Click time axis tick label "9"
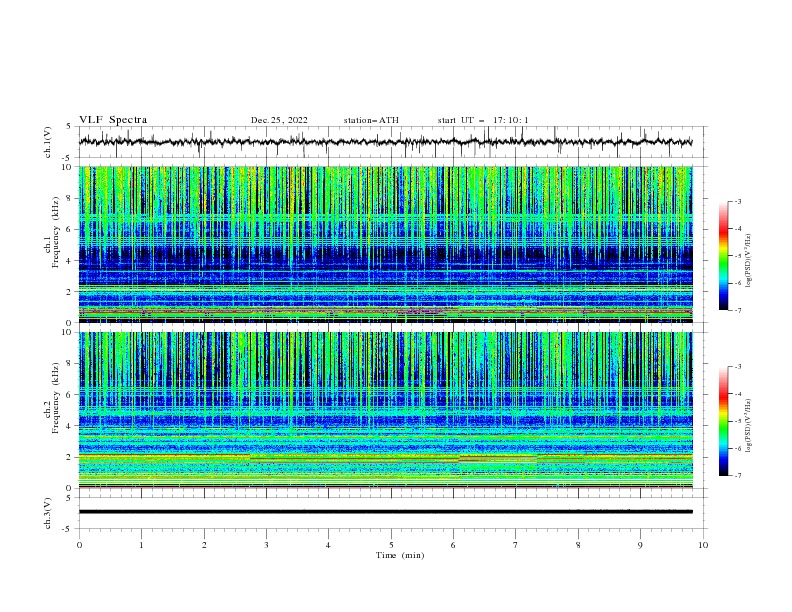Image resolution: width=792 pixels, height=612 pixels. (x=640, y=545)
